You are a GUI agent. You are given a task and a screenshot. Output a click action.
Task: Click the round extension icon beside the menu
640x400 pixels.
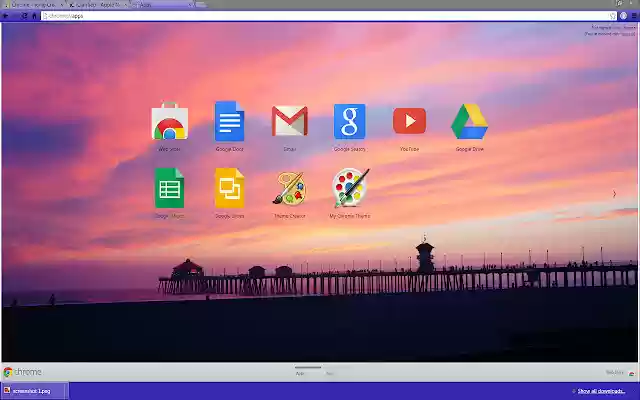click(623, 16)
